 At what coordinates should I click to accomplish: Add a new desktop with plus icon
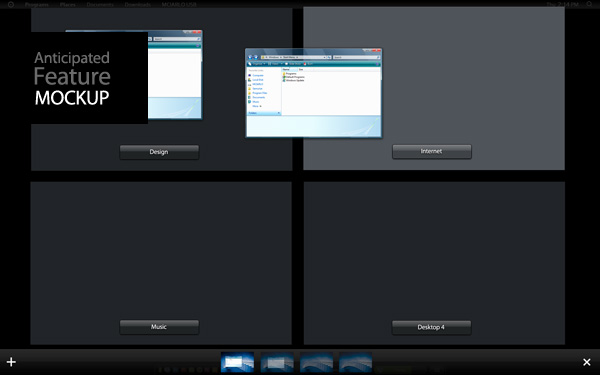click(11, 362)
